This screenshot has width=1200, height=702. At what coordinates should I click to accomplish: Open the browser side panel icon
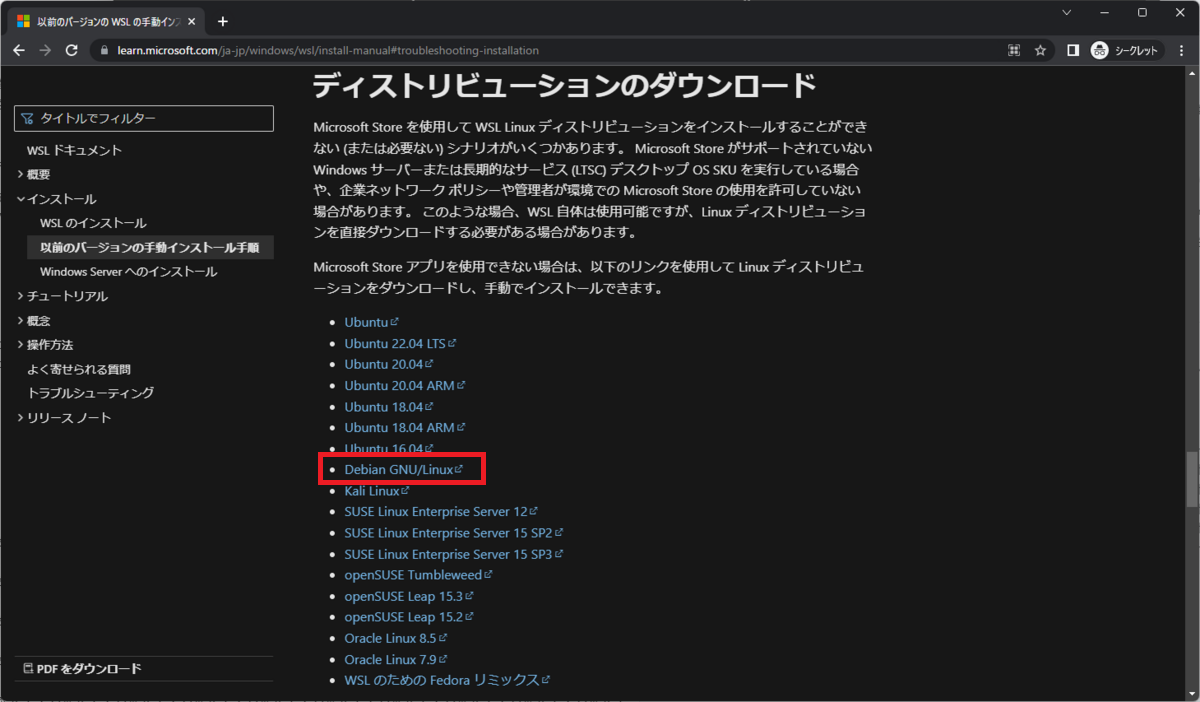(x=1073, y=50)
